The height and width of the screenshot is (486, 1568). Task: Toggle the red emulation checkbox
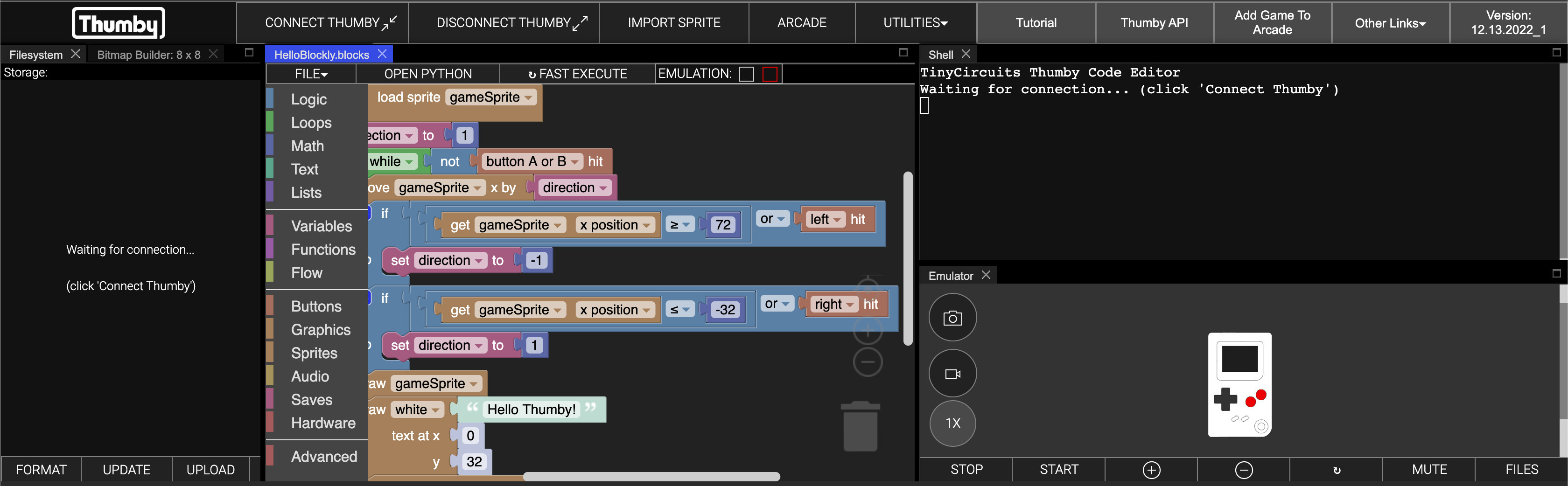click(770, 74)
